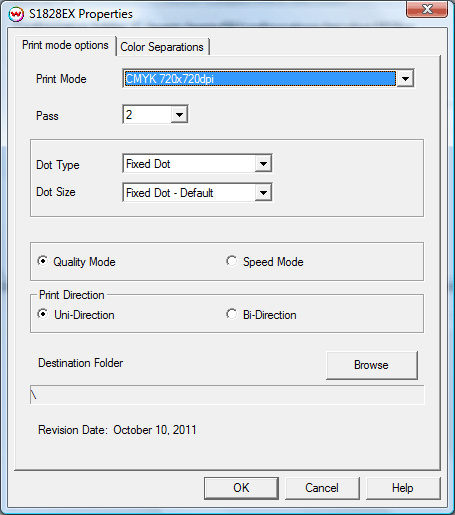Click the Fixed Dot - Default size field
455x515 pixels.
tap(189, 193)
